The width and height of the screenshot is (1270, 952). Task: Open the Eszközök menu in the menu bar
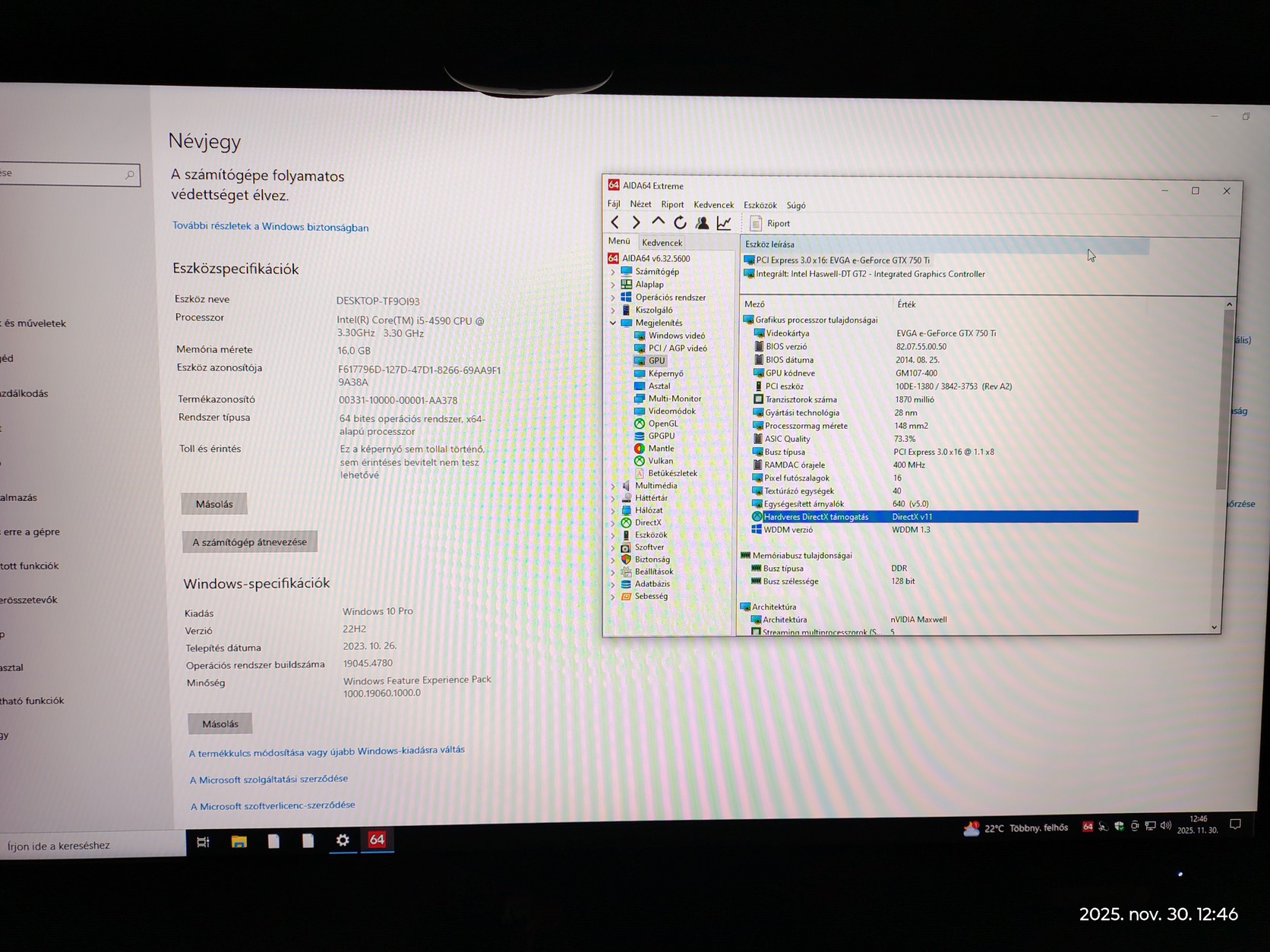760,205
